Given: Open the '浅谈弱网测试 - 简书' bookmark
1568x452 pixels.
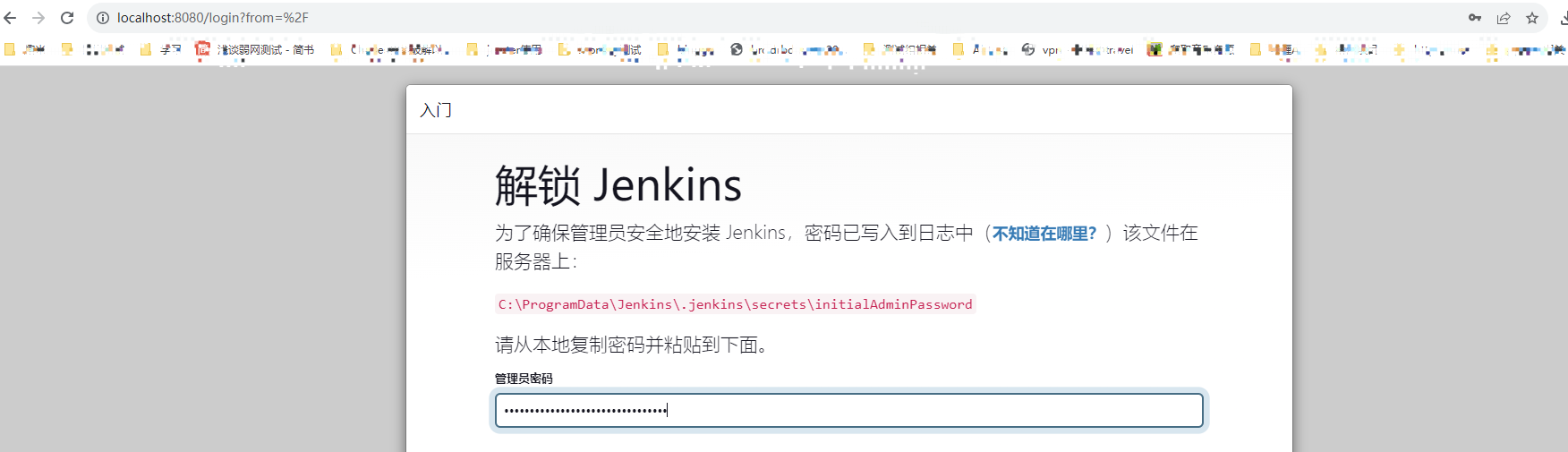Looking at the screenshot, I should pos(255,49).
